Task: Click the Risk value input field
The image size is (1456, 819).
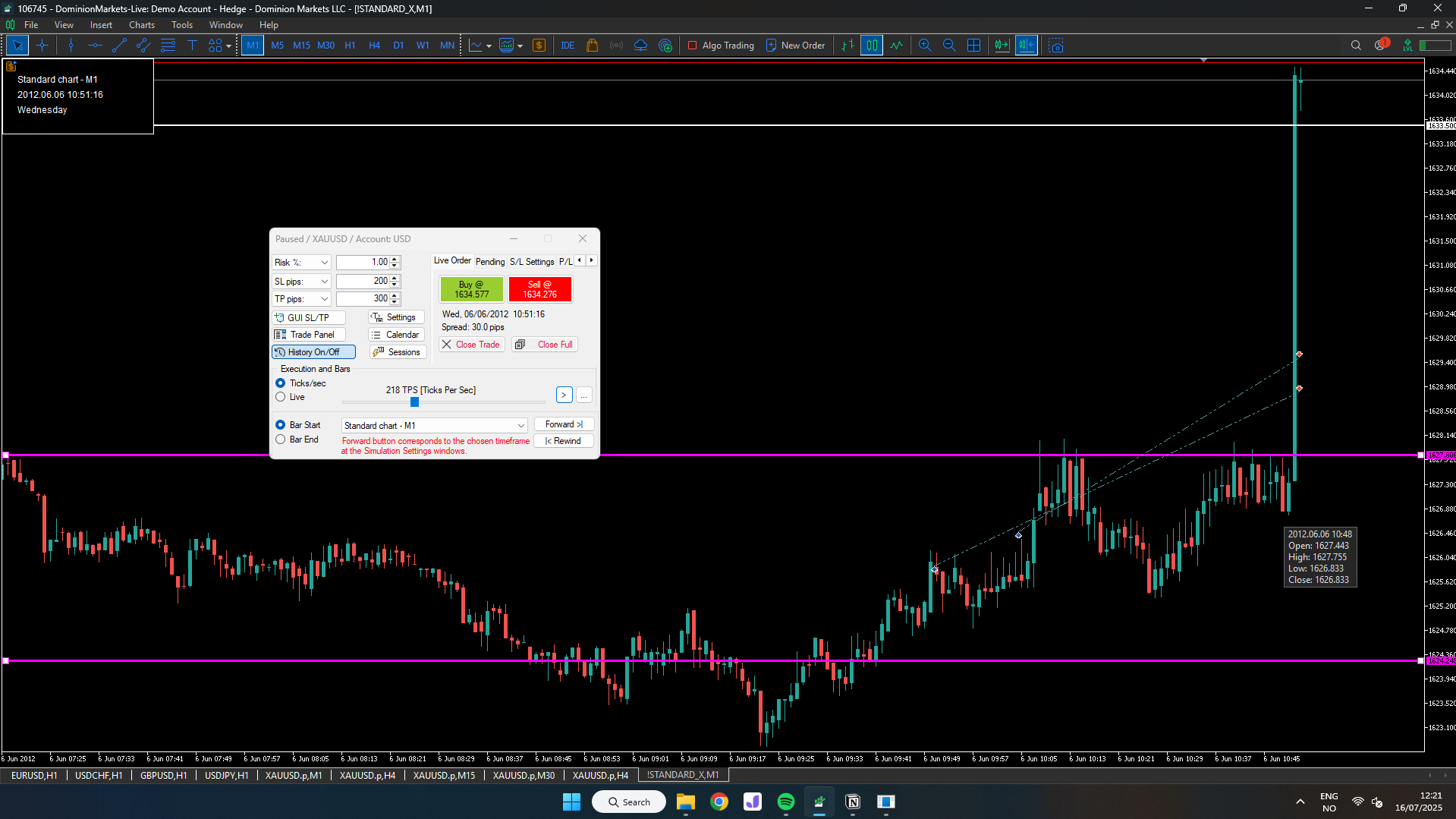Action: (x=363, y=263)
